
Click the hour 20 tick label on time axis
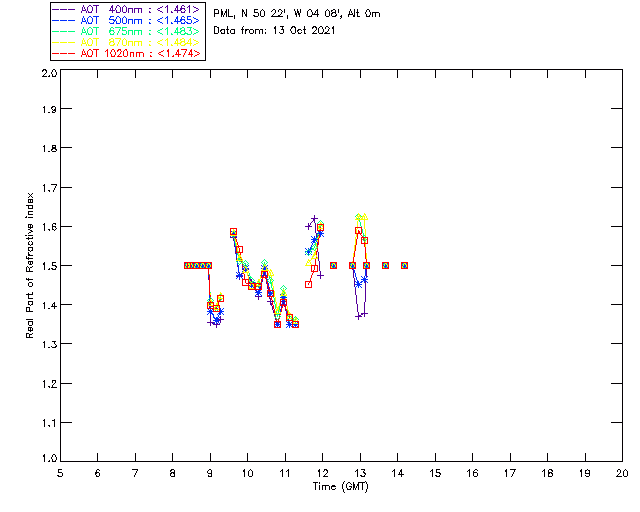point(622,473)
